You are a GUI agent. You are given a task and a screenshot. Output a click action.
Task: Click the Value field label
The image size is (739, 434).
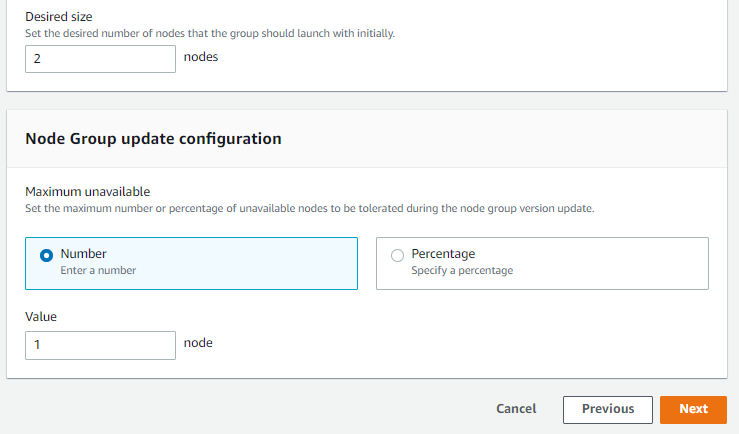(41, 316)
